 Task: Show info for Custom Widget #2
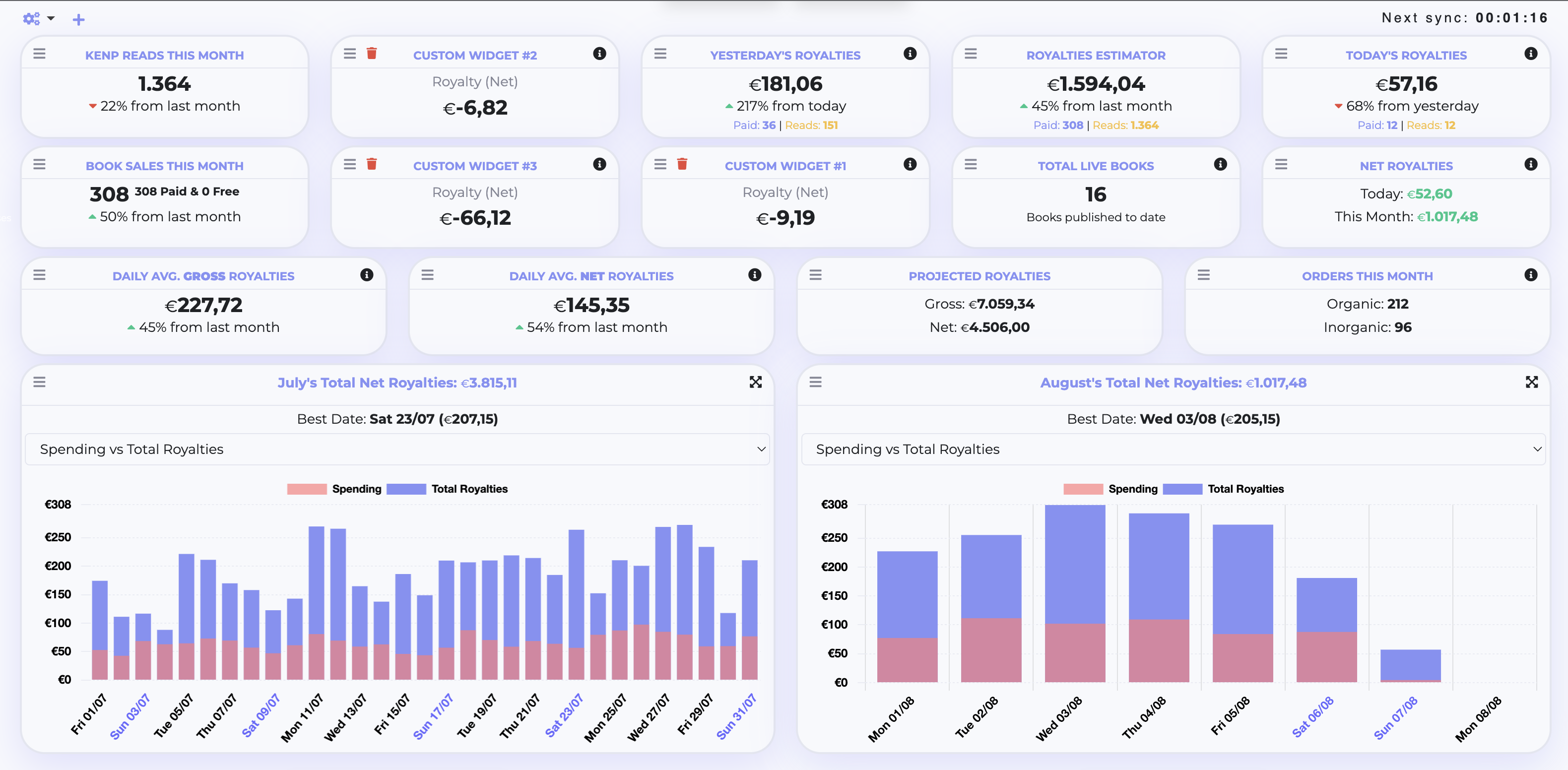point(599,54)
